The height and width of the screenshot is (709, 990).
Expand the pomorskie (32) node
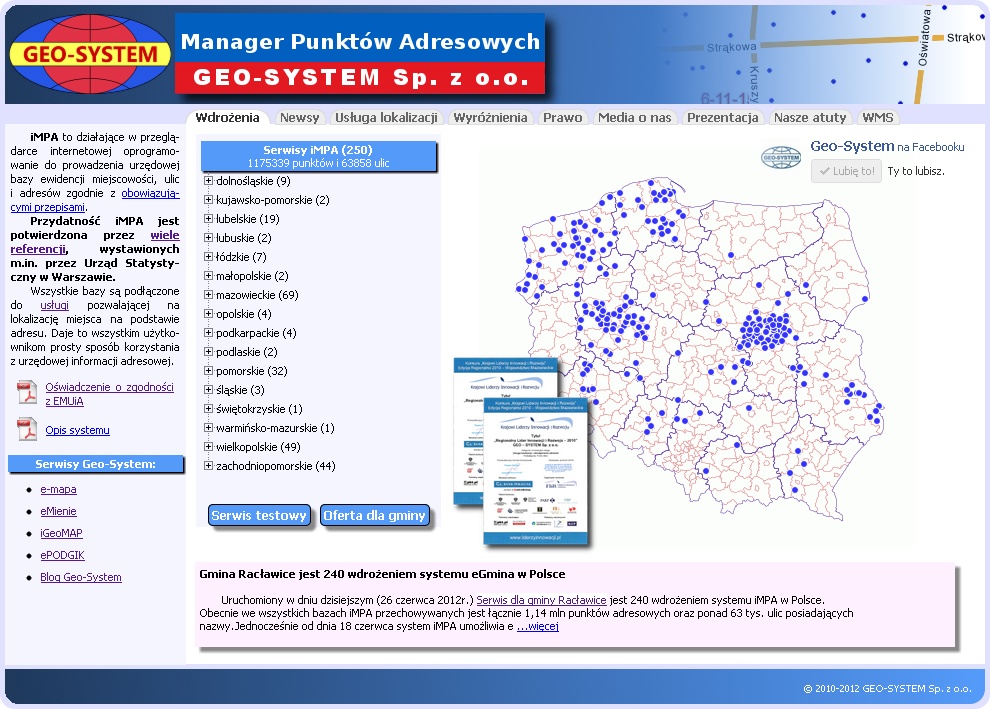coord(208,370)
